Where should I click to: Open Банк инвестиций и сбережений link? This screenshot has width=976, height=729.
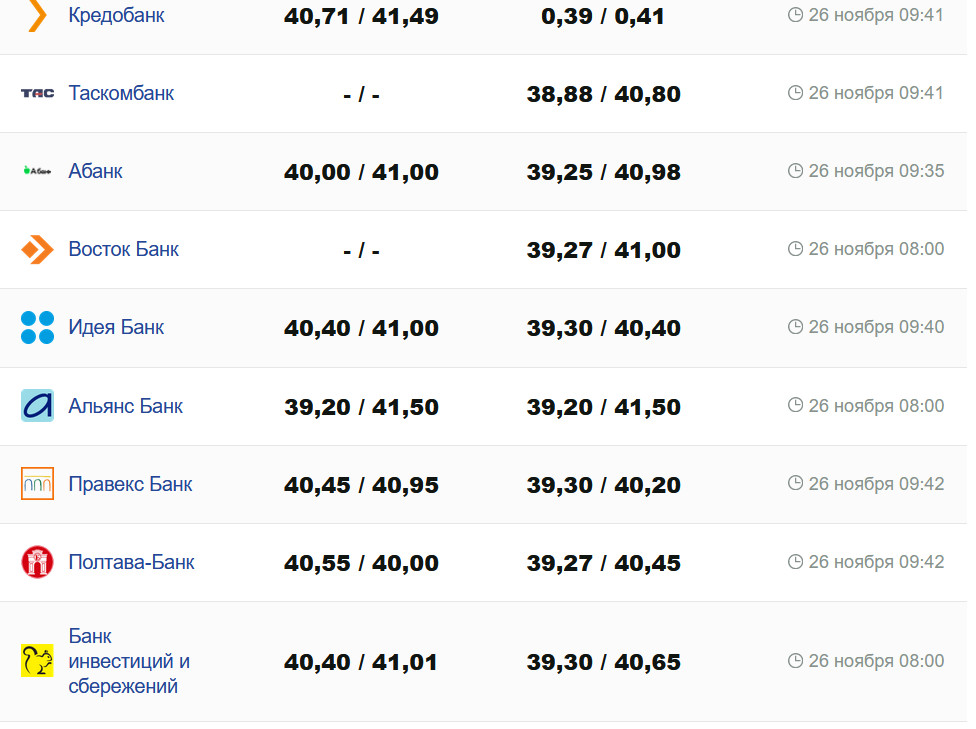128,661
